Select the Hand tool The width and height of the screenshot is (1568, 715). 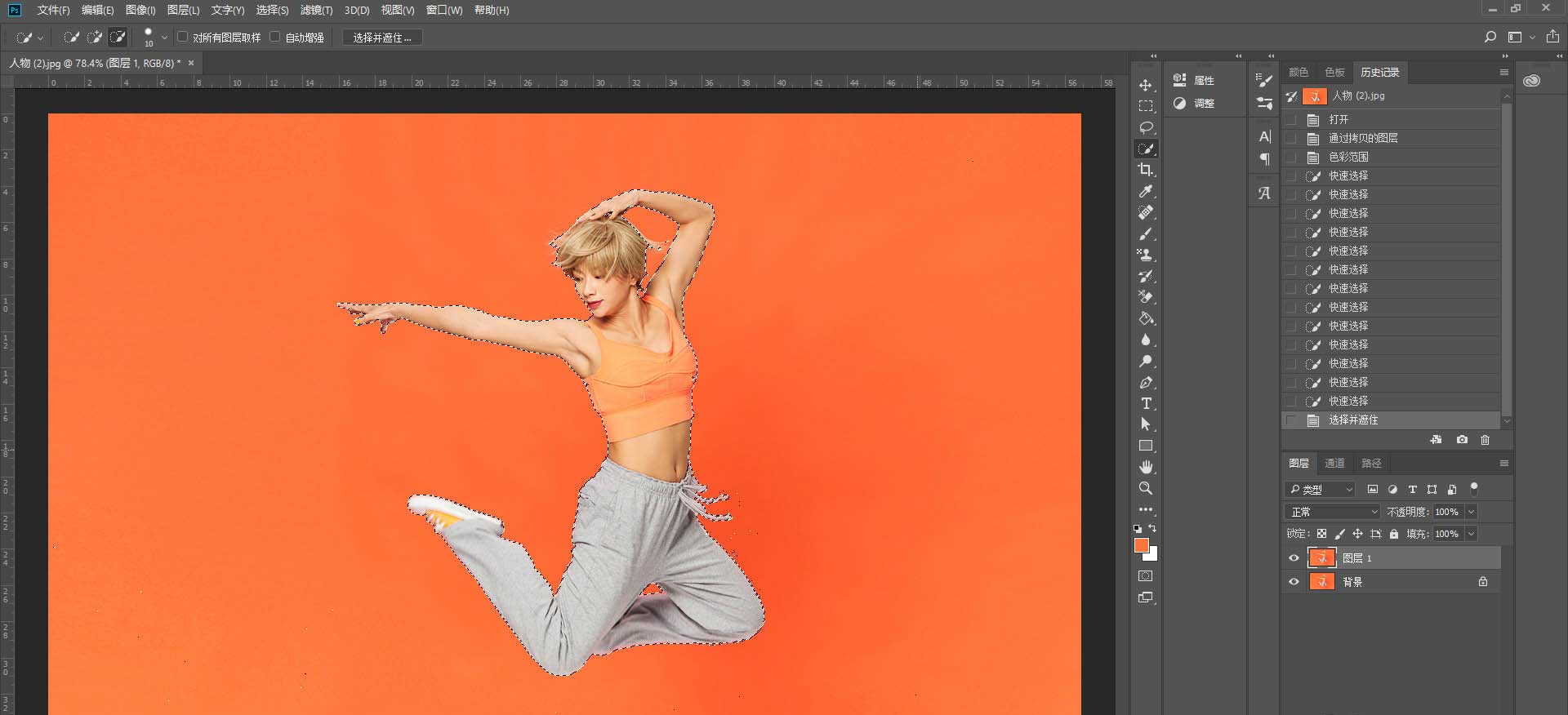[1146, 467]
